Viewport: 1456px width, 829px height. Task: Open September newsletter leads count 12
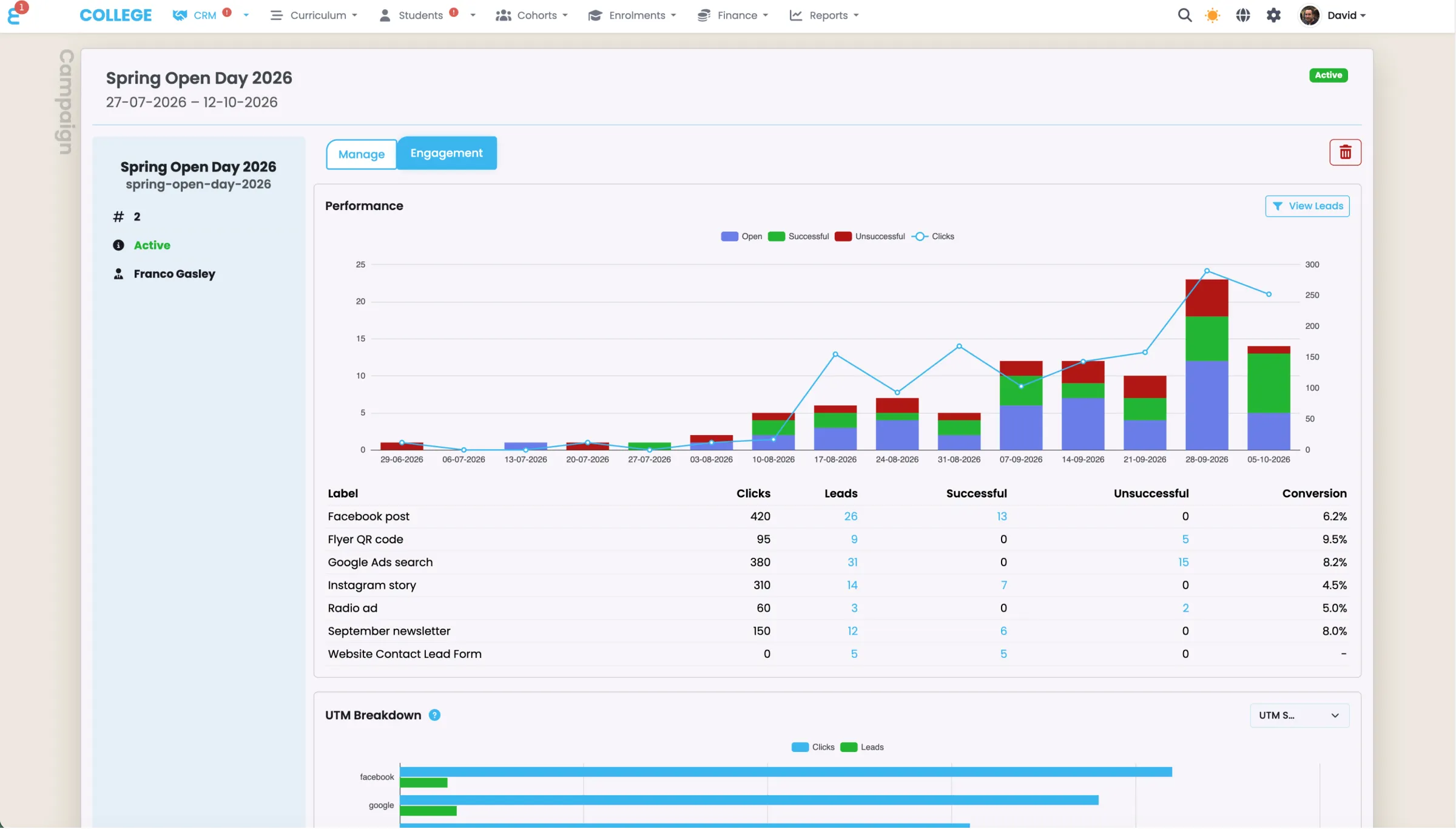click(x=852, y=631)
